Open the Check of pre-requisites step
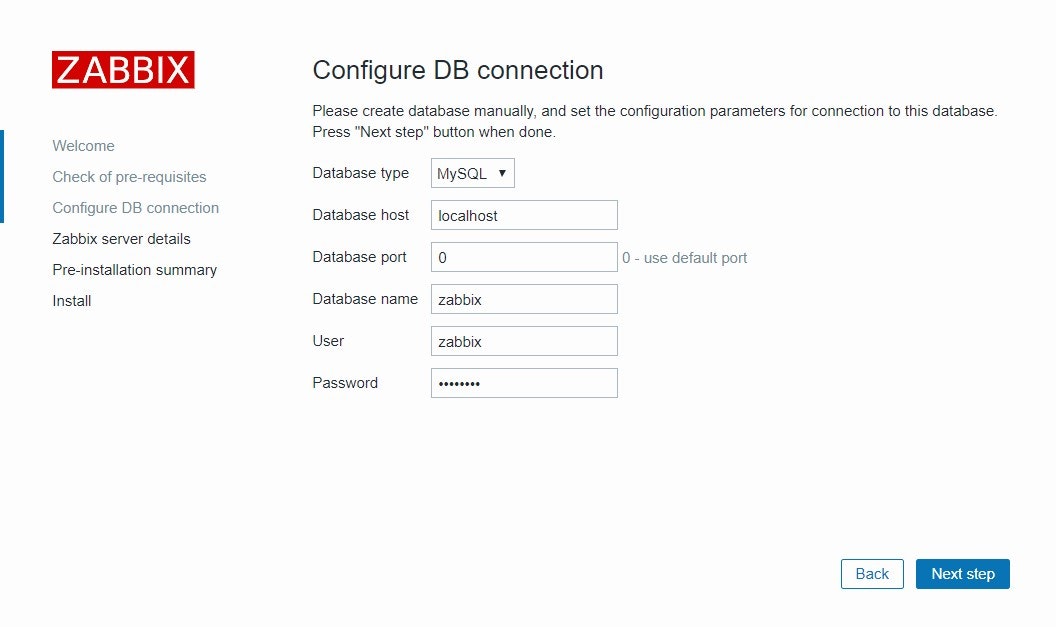1056x627 pixels. click(129, 176)
